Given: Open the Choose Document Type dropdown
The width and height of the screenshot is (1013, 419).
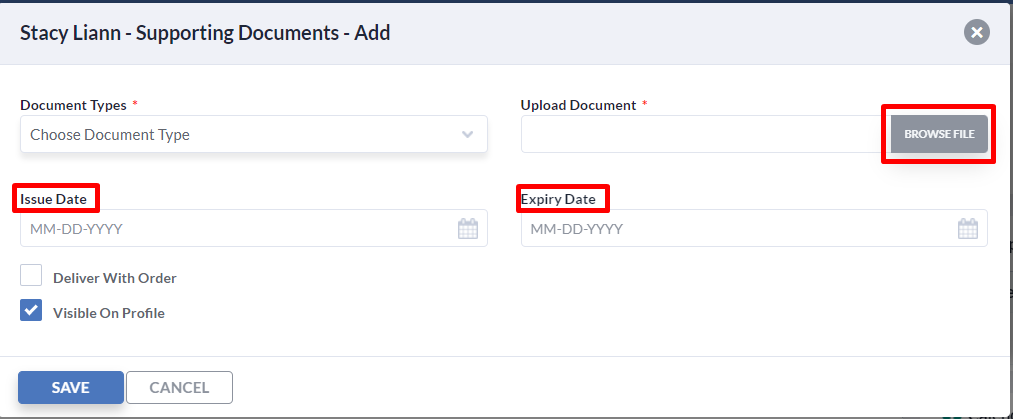Looking at the screenshot, I should click(254, 134).
